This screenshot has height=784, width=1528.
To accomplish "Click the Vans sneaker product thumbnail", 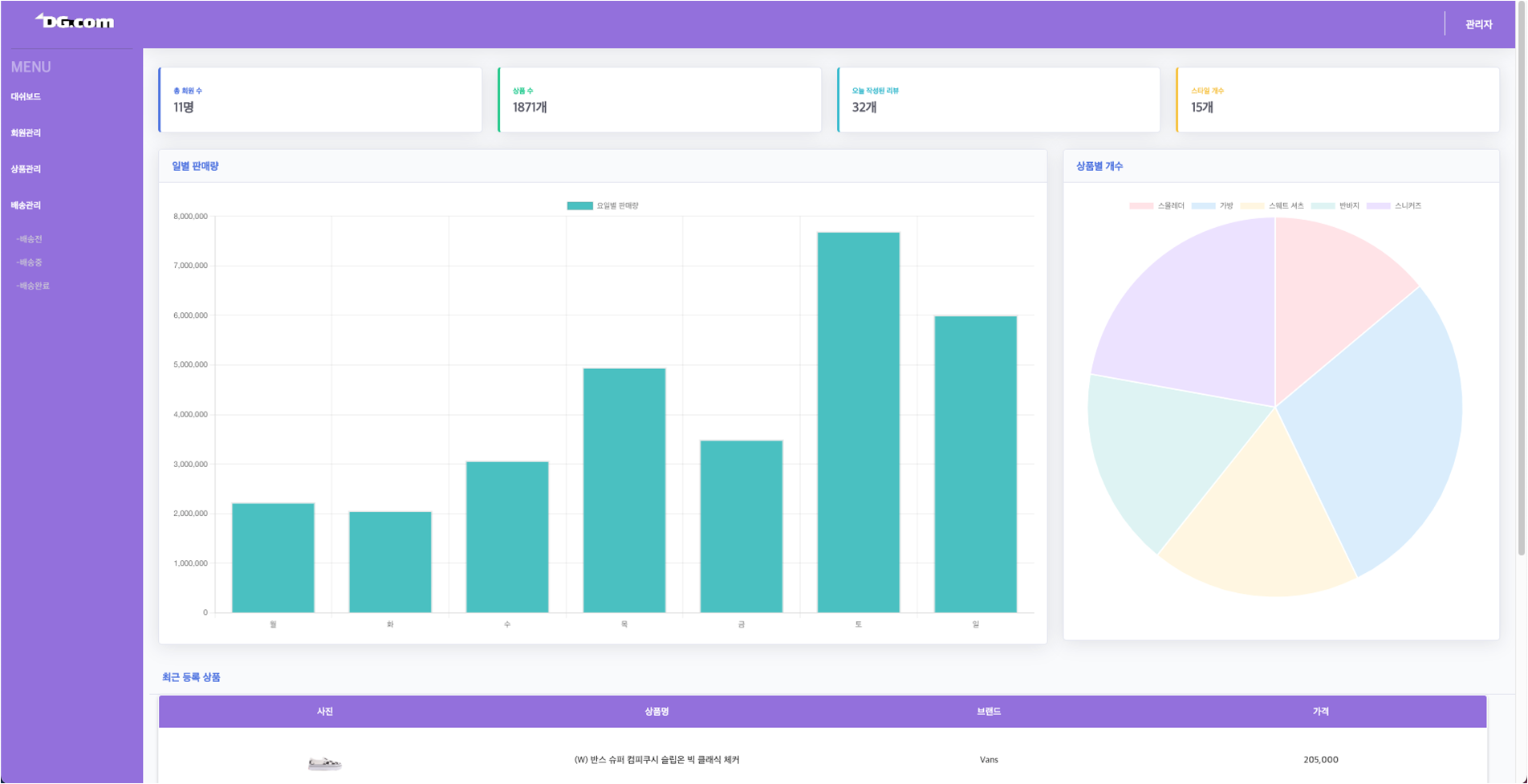I will (323, 762).
